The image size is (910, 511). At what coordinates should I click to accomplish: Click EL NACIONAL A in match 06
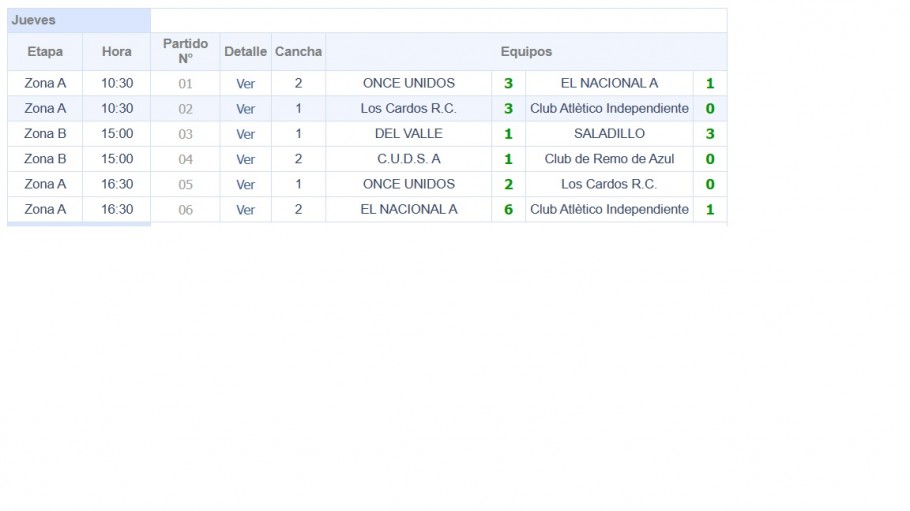409,210
